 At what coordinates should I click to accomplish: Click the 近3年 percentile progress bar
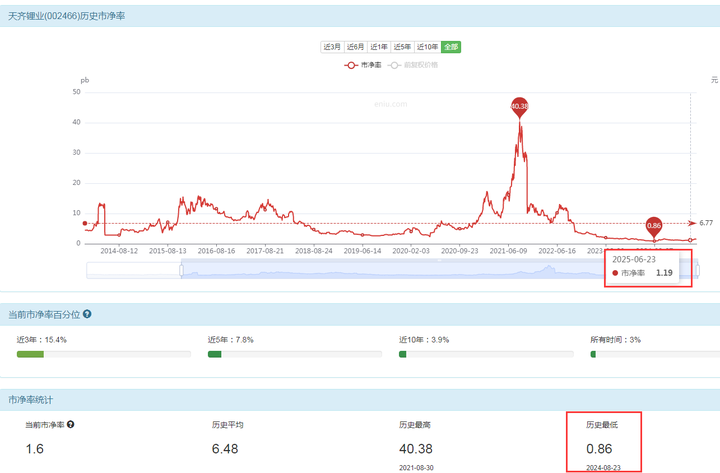pos(104,354)
